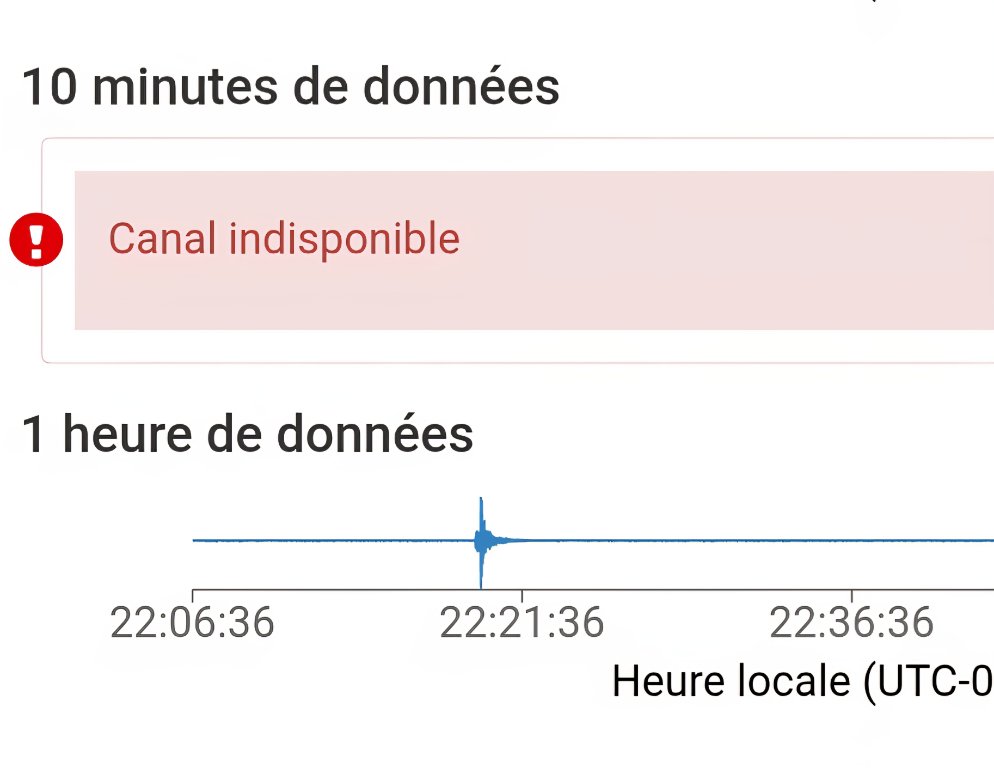Select the 22:36:36 time axis label
The width and height of the screenshot is (994, 768).
pos(851,624)
